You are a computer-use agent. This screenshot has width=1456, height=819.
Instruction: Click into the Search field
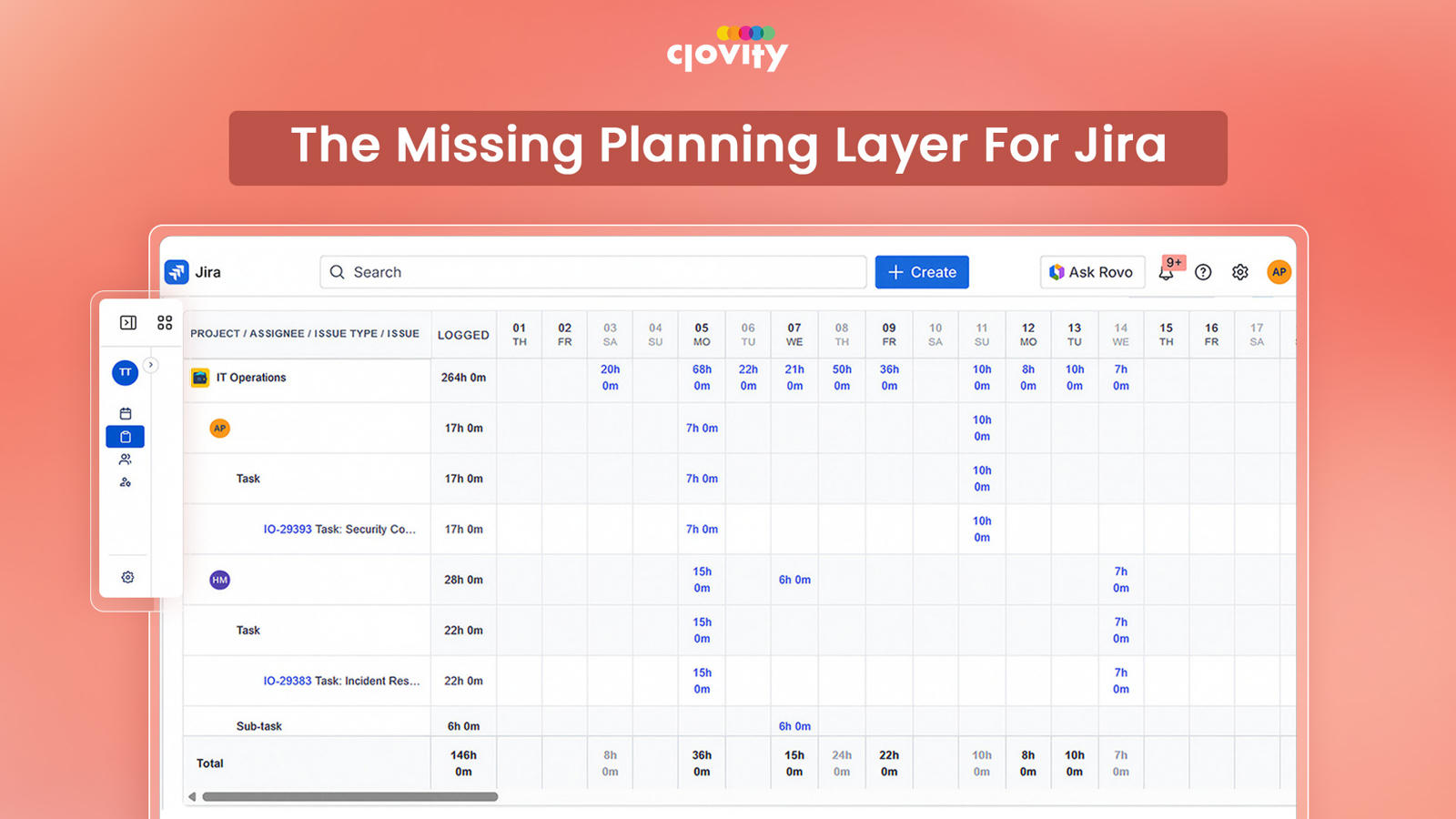coord(593,272)
